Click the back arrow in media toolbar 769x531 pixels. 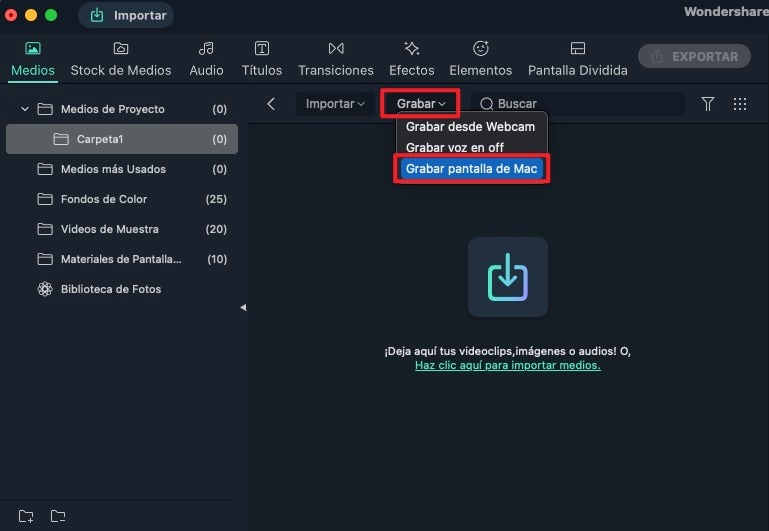click(x=271, y=104)
